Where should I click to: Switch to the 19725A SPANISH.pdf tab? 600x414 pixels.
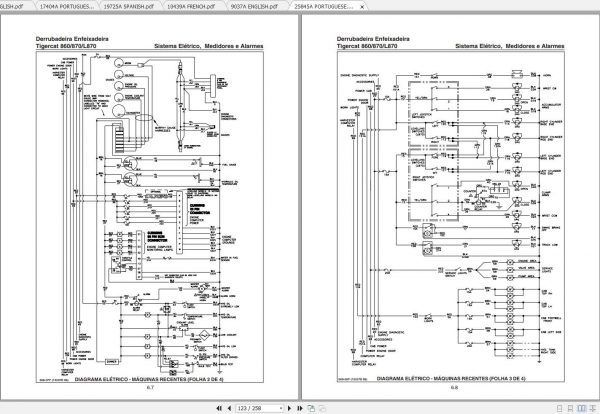(x=129, y=7)
